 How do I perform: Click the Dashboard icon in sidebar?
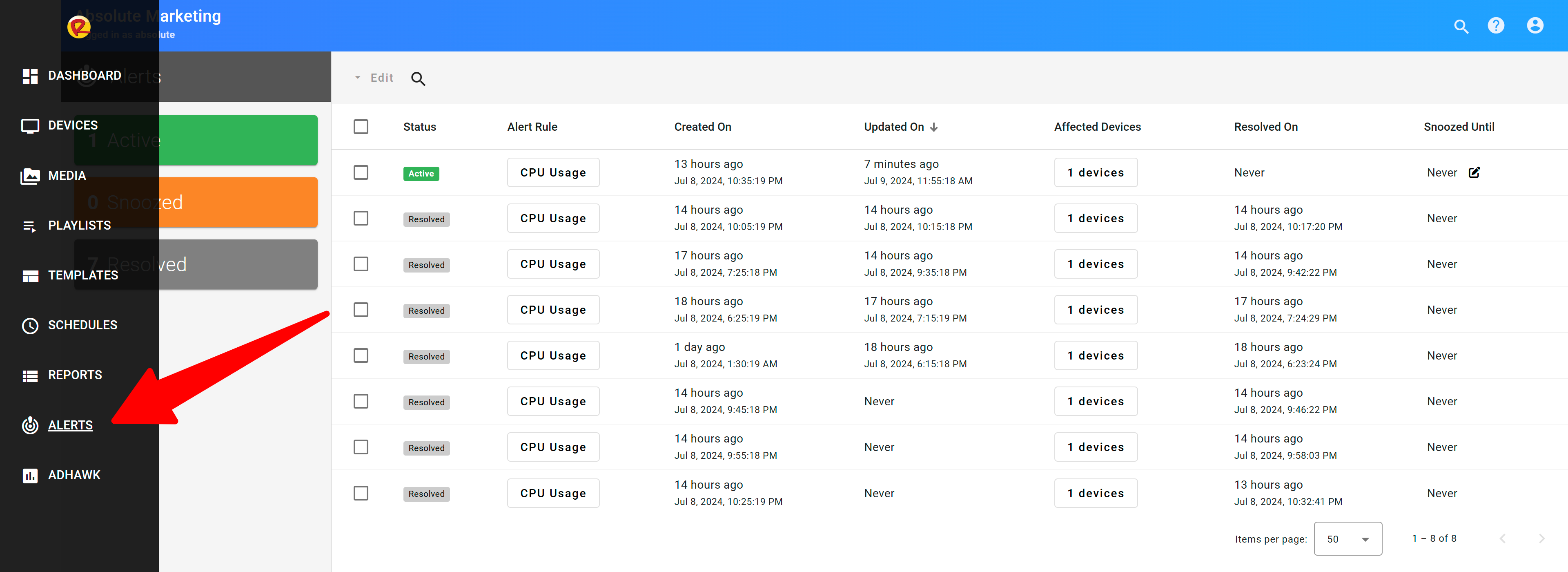pos(30,76)
